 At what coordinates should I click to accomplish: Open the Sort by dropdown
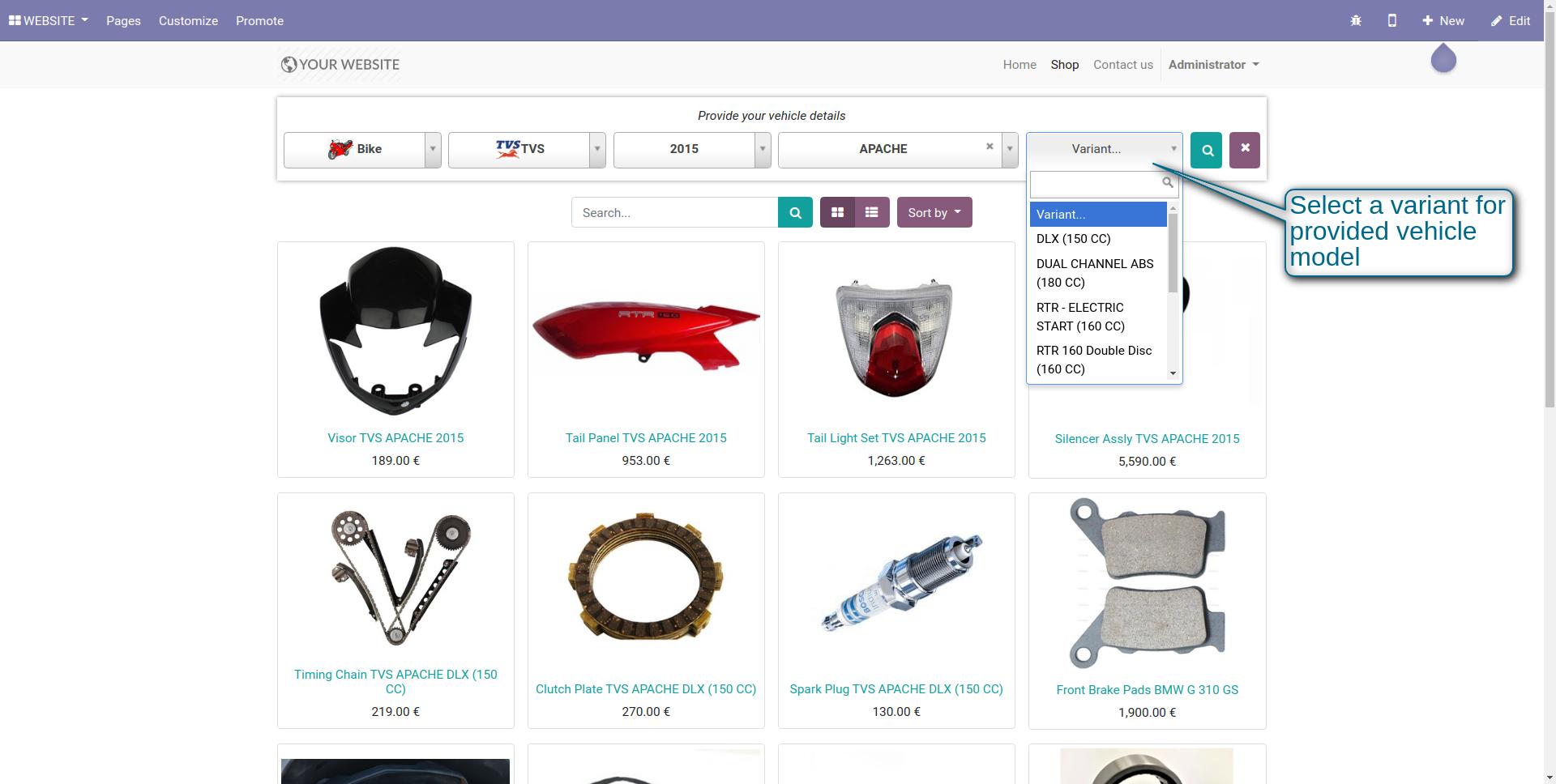(x=934, y=212)
